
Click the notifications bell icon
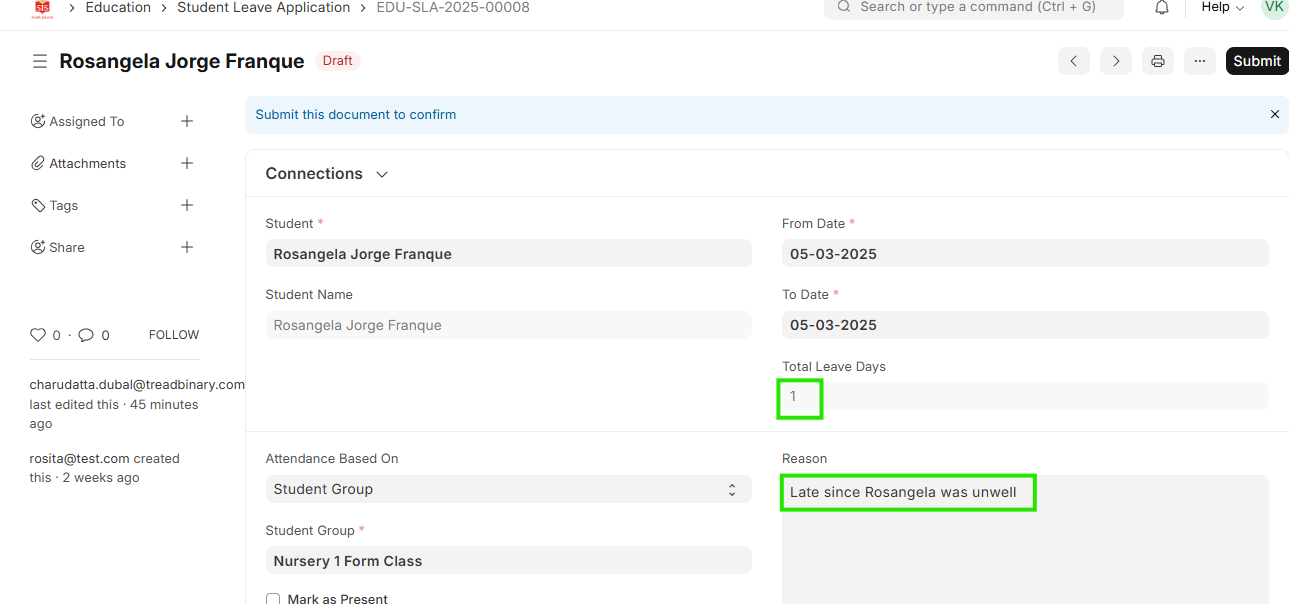tap(1161, 8)
